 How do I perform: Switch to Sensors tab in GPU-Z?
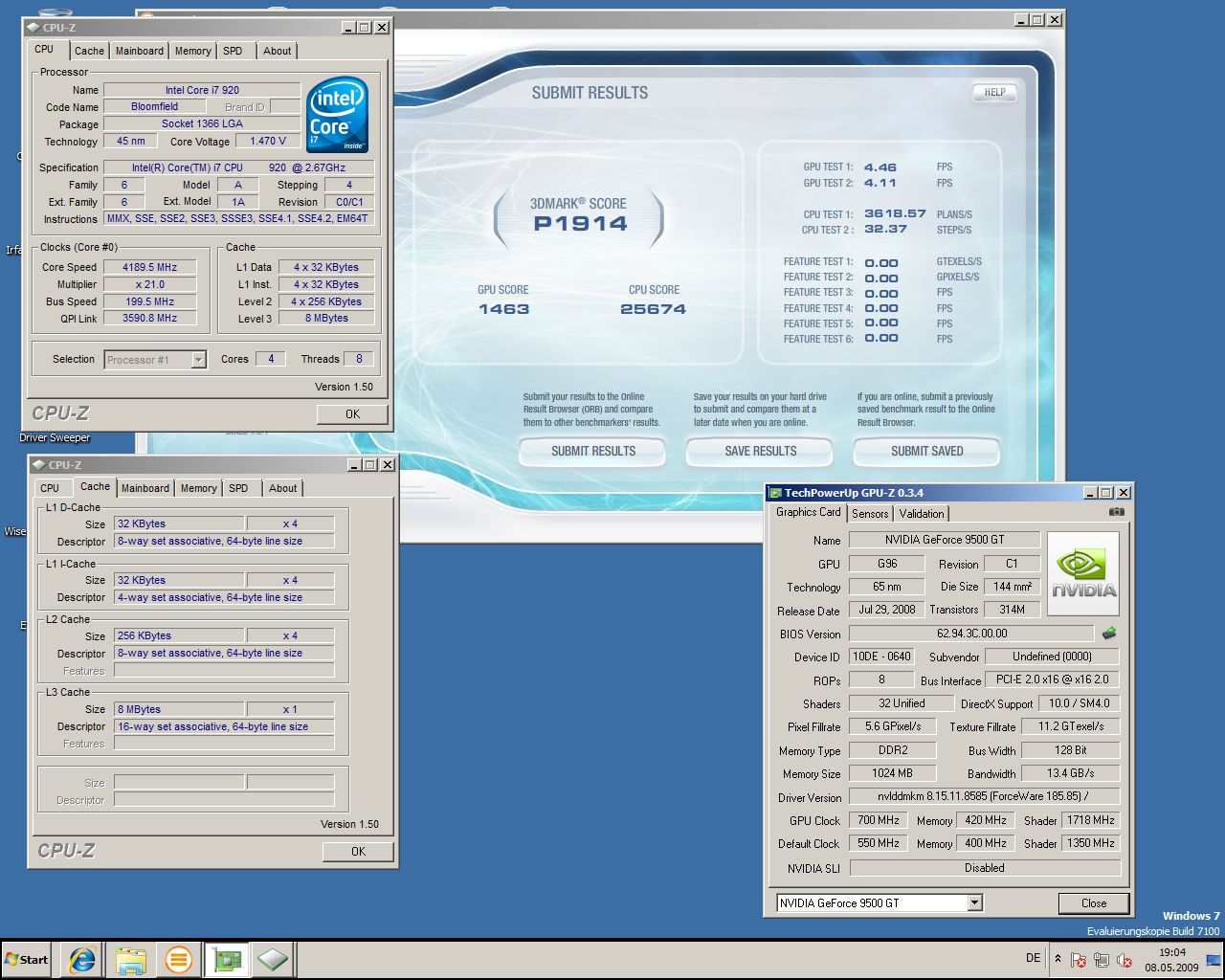pos(870,514)
